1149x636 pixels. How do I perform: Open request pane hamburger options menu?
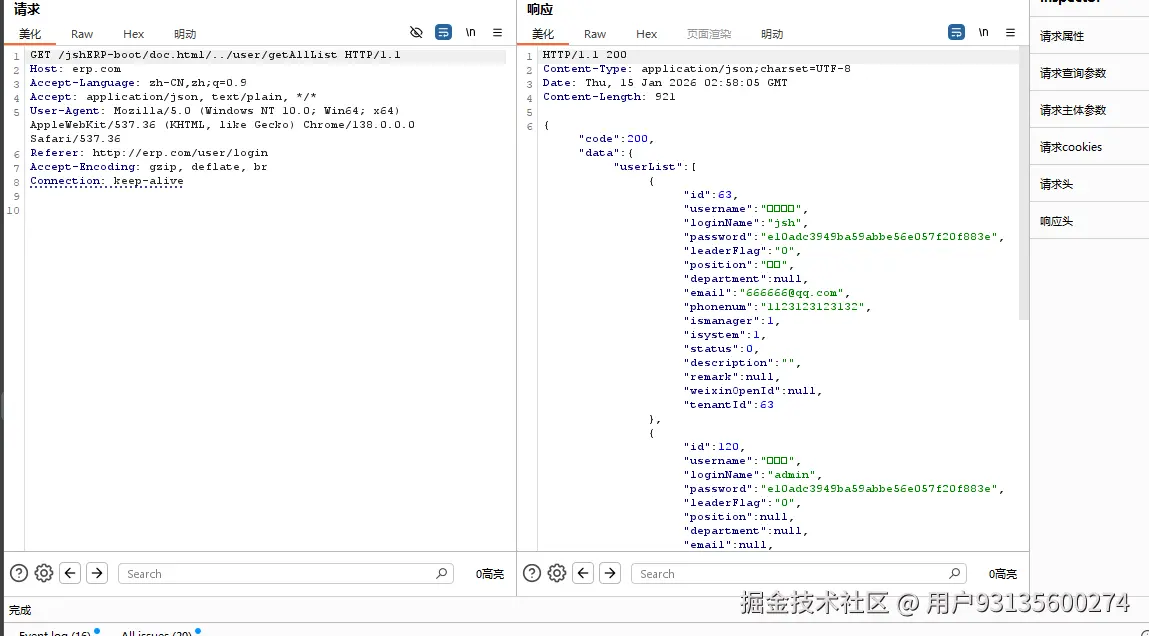[498, 32]
